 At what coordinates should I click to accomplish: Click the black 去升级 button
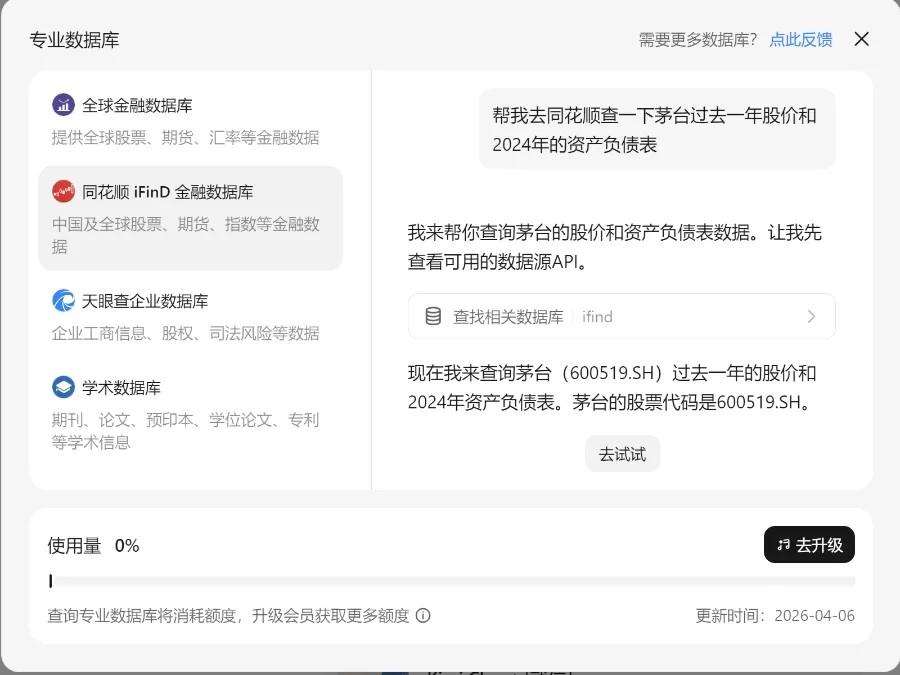(809, 545)
